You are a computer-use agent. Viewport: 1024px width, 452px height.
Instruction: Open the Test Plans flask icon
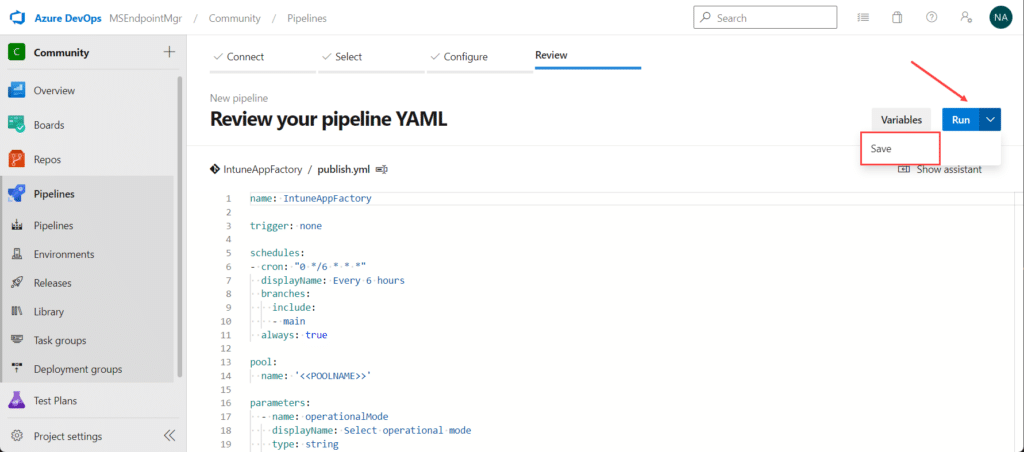tap(16, 400)
